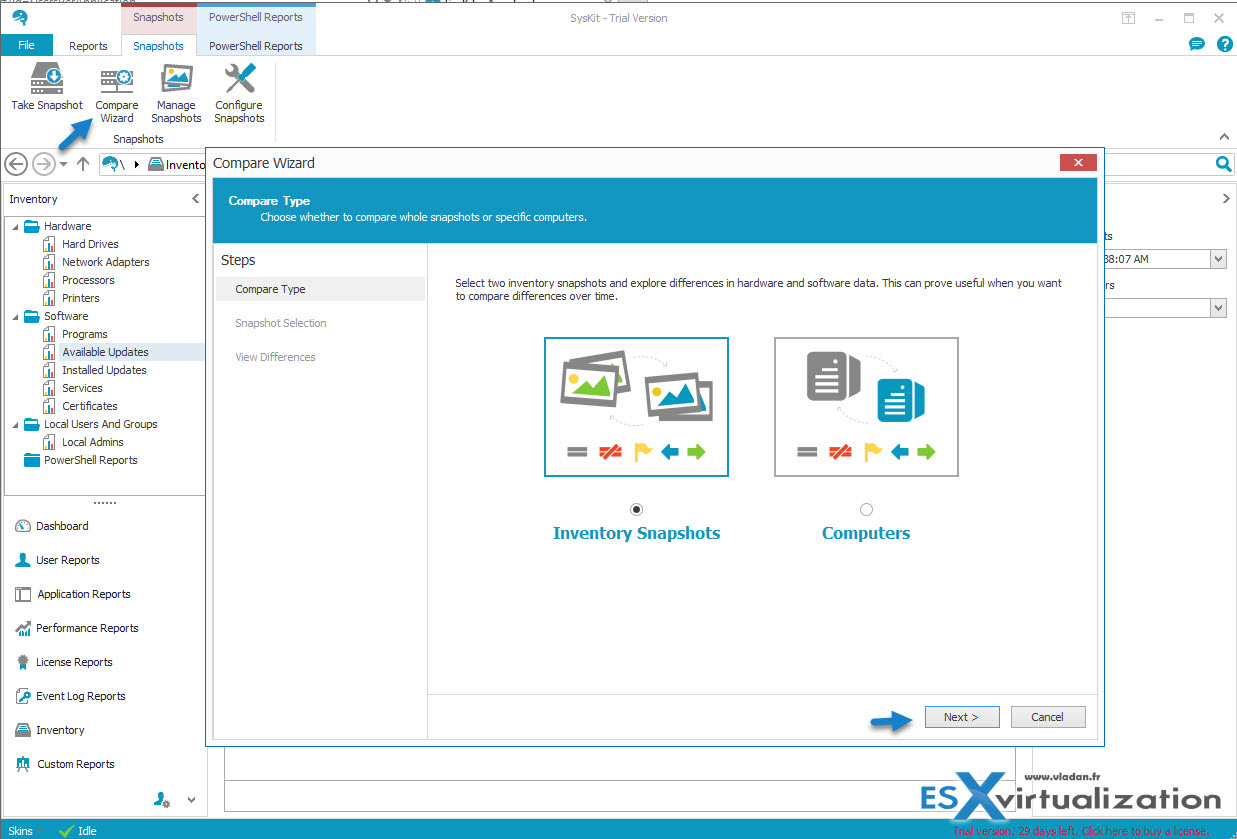Close the Compare Wizard dialog
1237x839 pixels.
[1078, 163]
